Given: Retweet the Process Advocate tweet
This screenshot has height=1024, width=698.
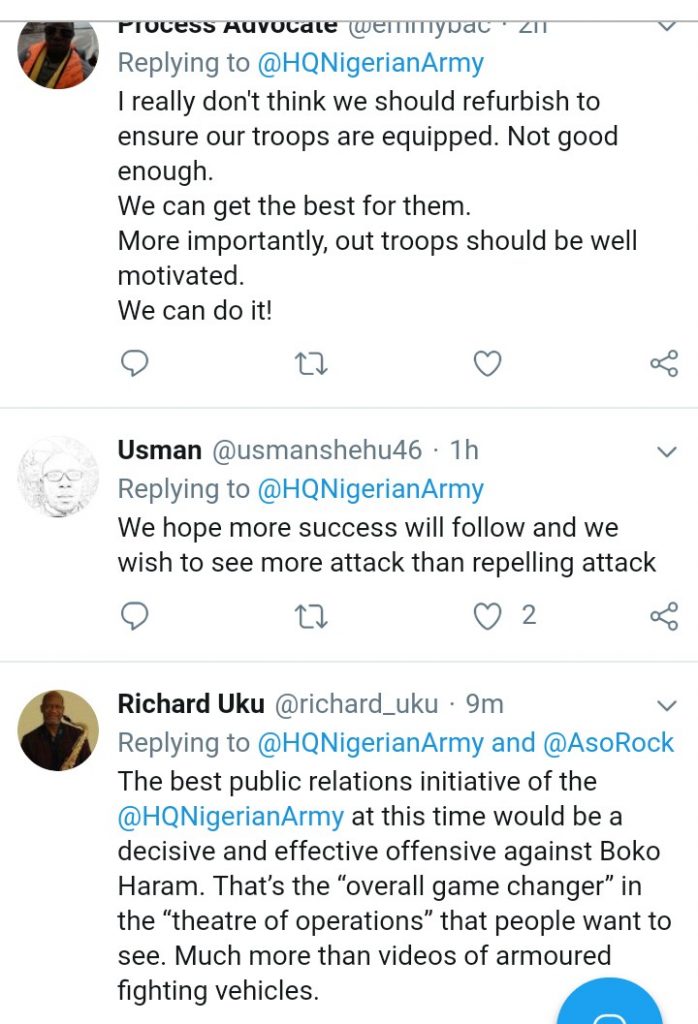Looking at the screenshot, I should coord(311,364).
